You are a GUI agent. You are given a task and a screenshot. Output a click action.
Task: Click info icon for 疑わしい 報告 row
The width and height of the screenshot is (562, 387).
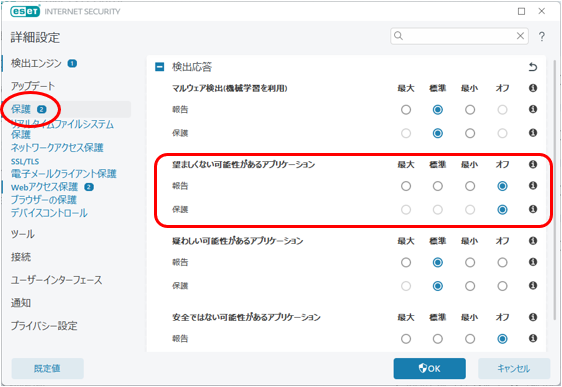tap(533, 262)
